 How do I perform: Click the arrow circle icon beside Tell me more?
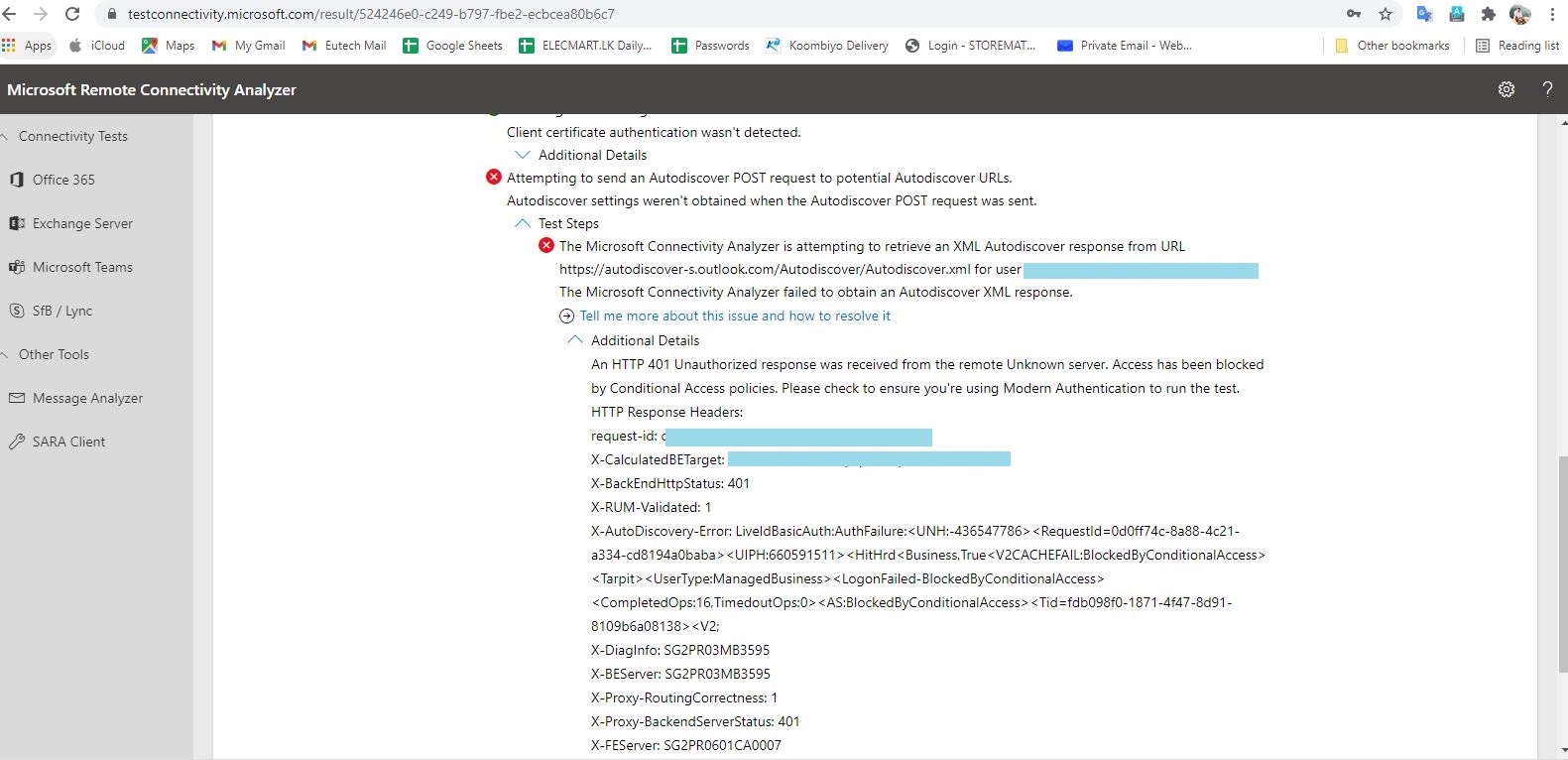567,316
